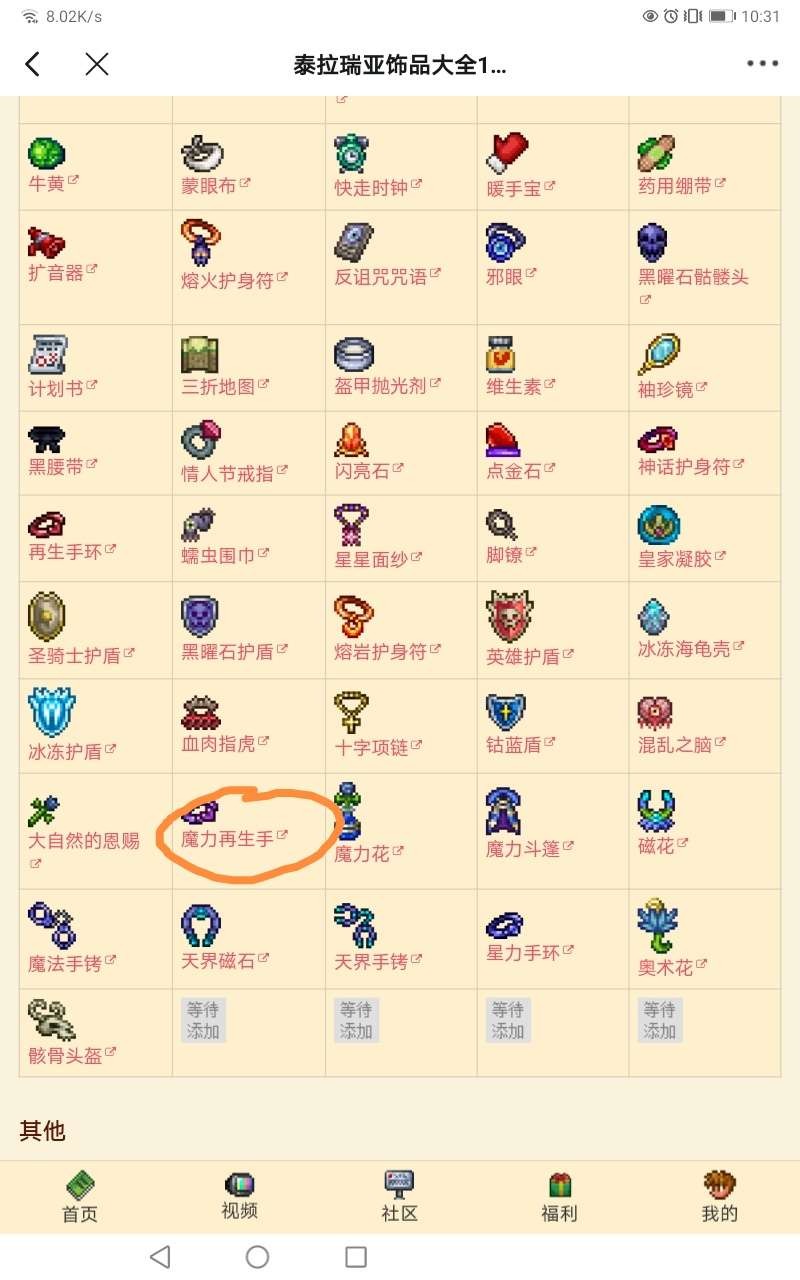800x1280 pixels.
Task: Select the red Hand Warmer (暖手宝) icon
Action: pos(507,153)
